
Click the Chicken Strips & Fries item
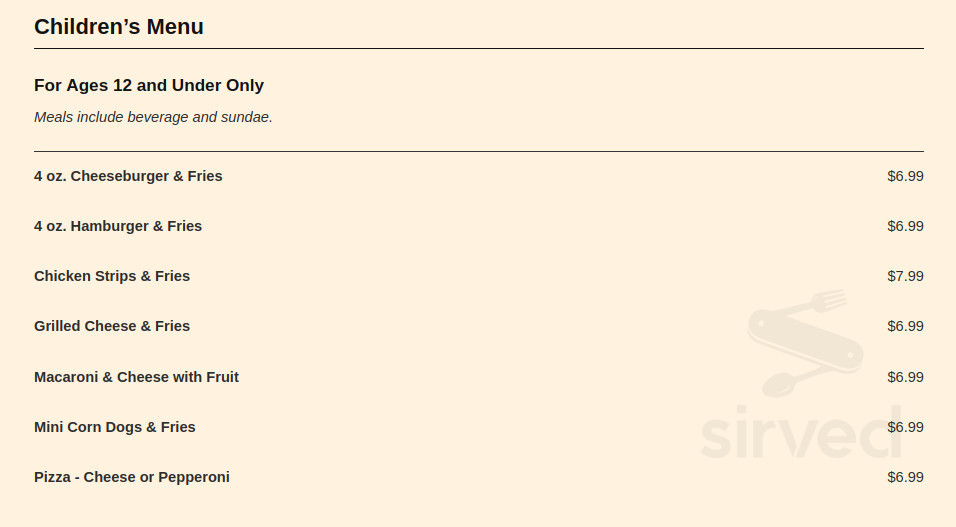click(x=112, y=276)
